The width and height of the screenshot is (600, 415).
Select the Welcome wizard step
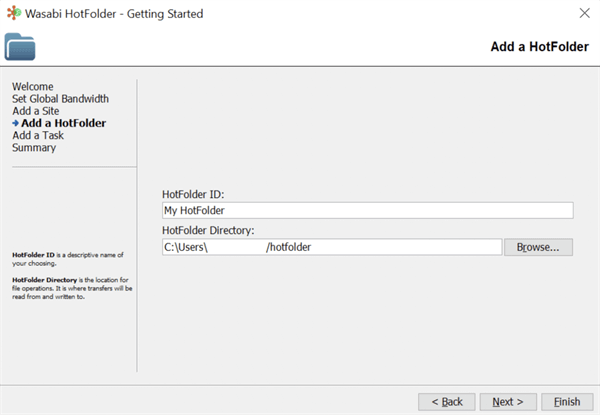33,86
